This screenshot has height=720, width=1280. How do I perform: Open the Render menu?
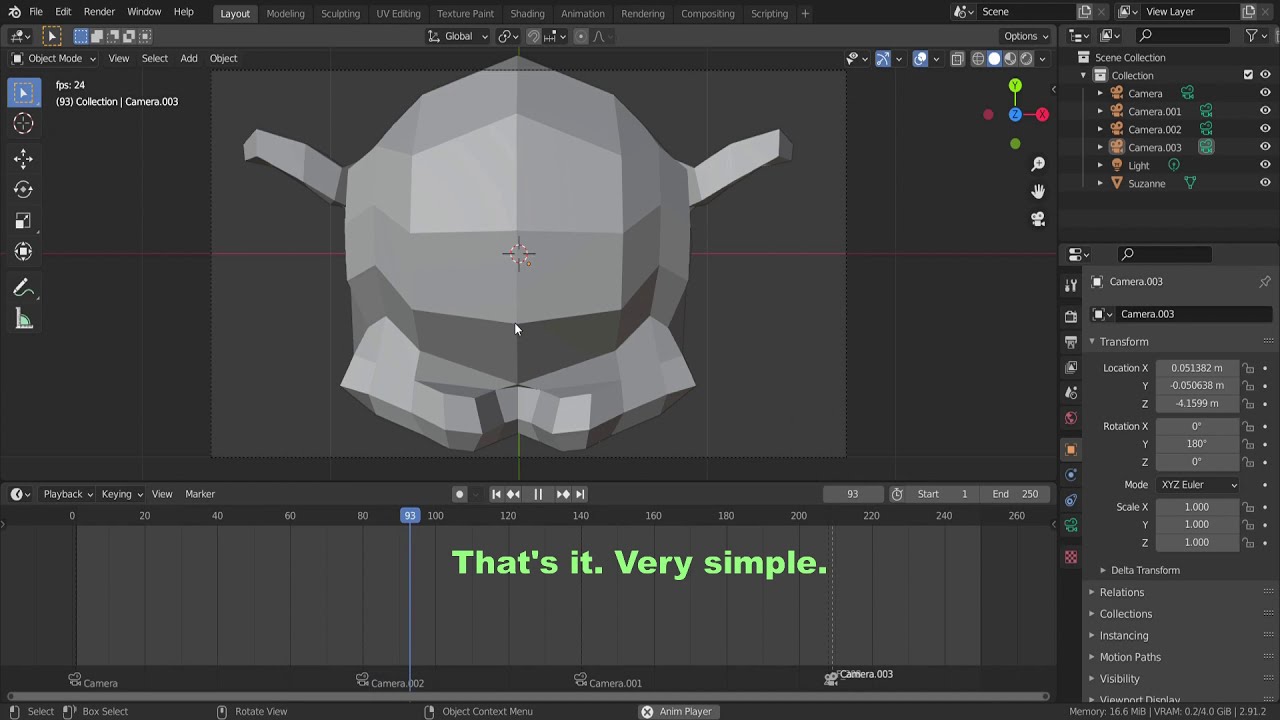(x=99, y=12)
